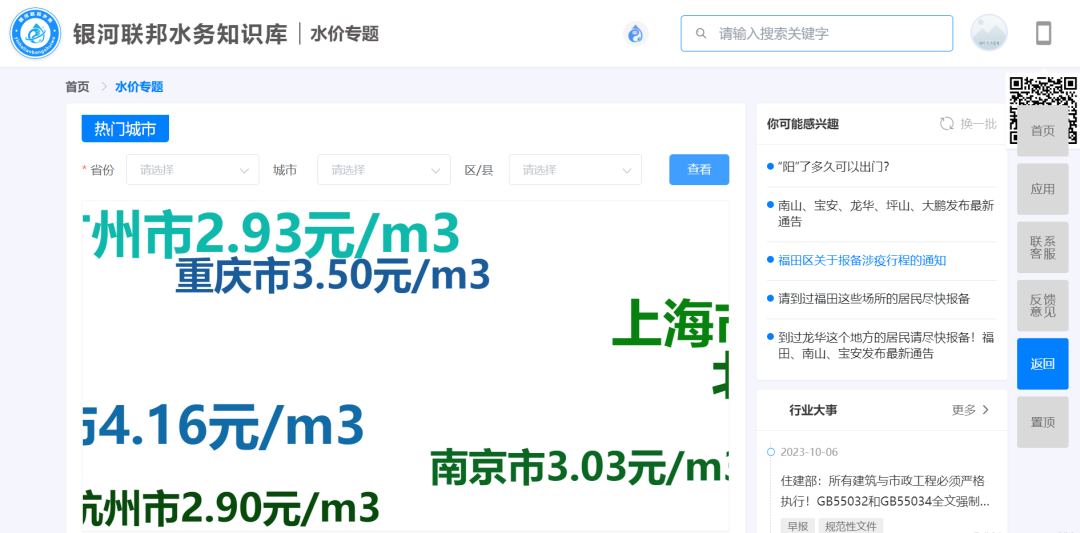1080x533 pixels.
Task: Open the mobile phone version icon
Action: 1043,33
